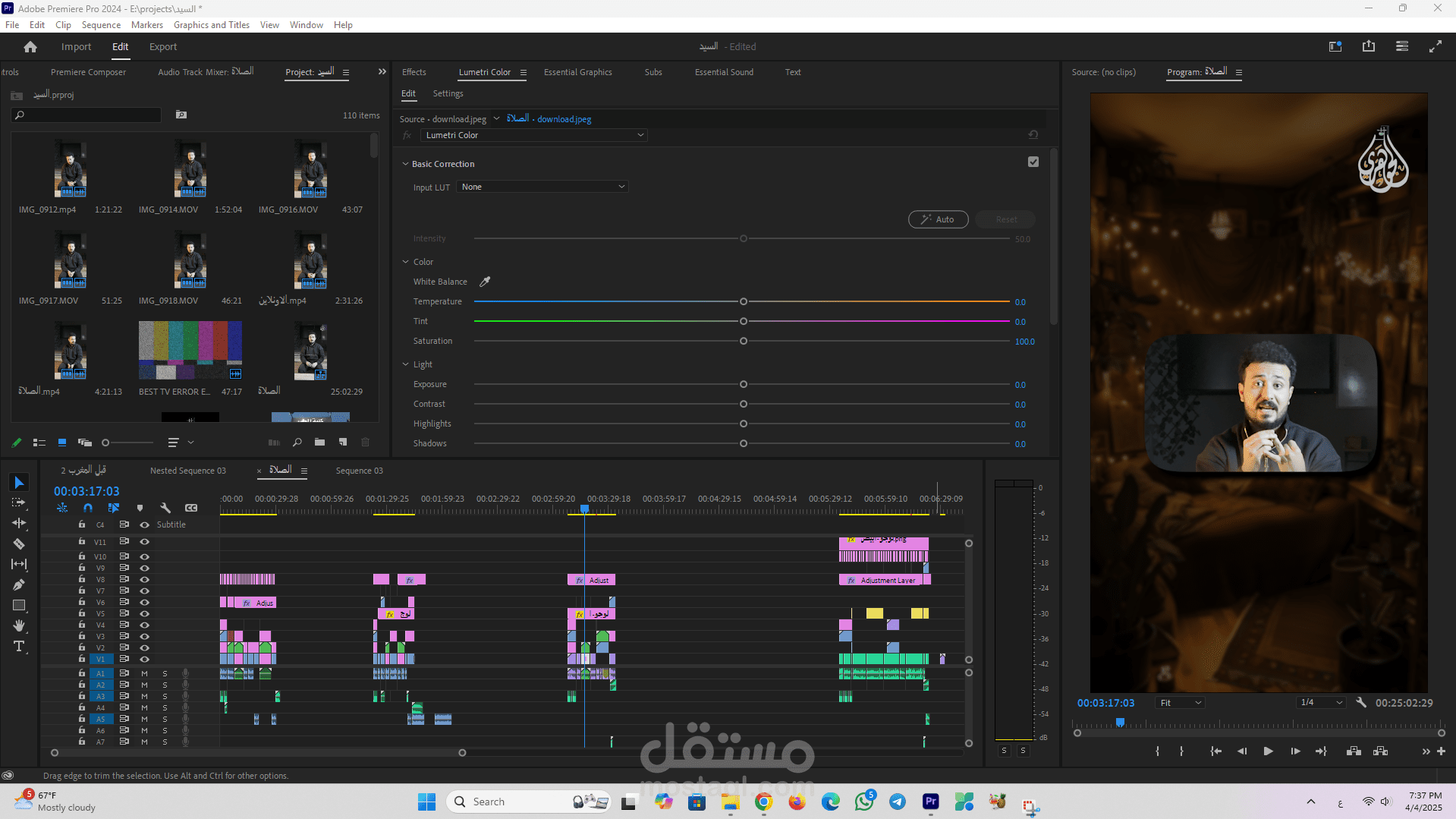The image size is (1456, 819).
Task: Collapse the Basic Correction section
Action: click(x=405, y=164)
